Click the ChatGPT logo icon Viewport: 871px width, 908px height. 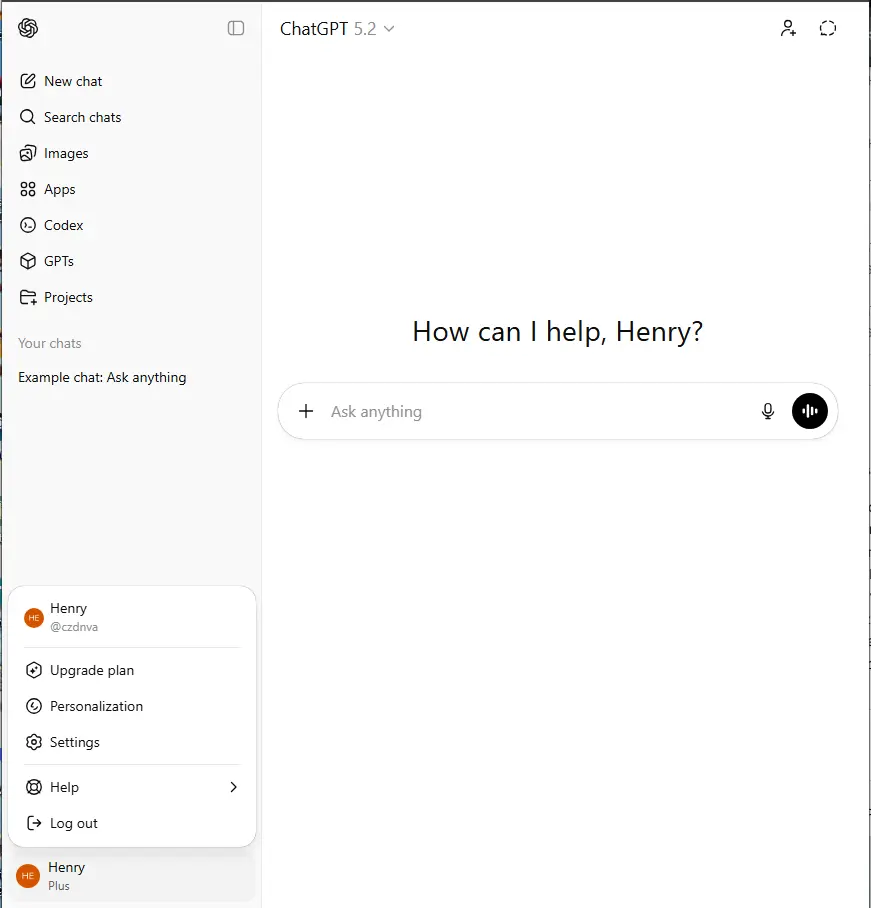pyautogui.click(x=28, y=28)
